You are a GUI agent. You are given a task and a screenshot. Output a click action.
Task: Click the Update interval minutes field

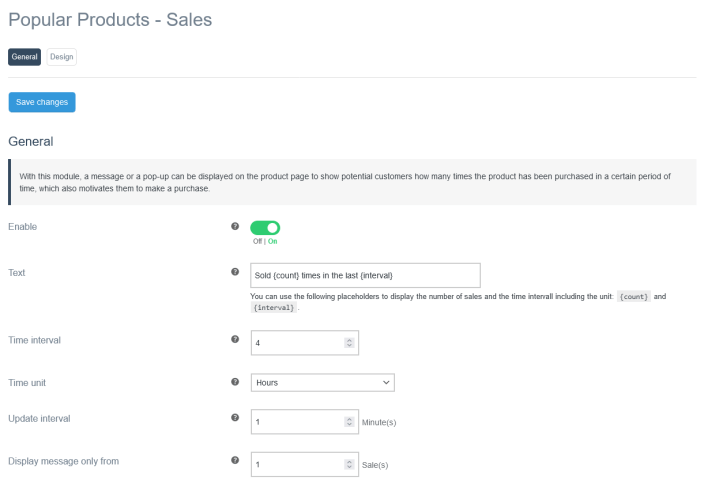(295, 422)
